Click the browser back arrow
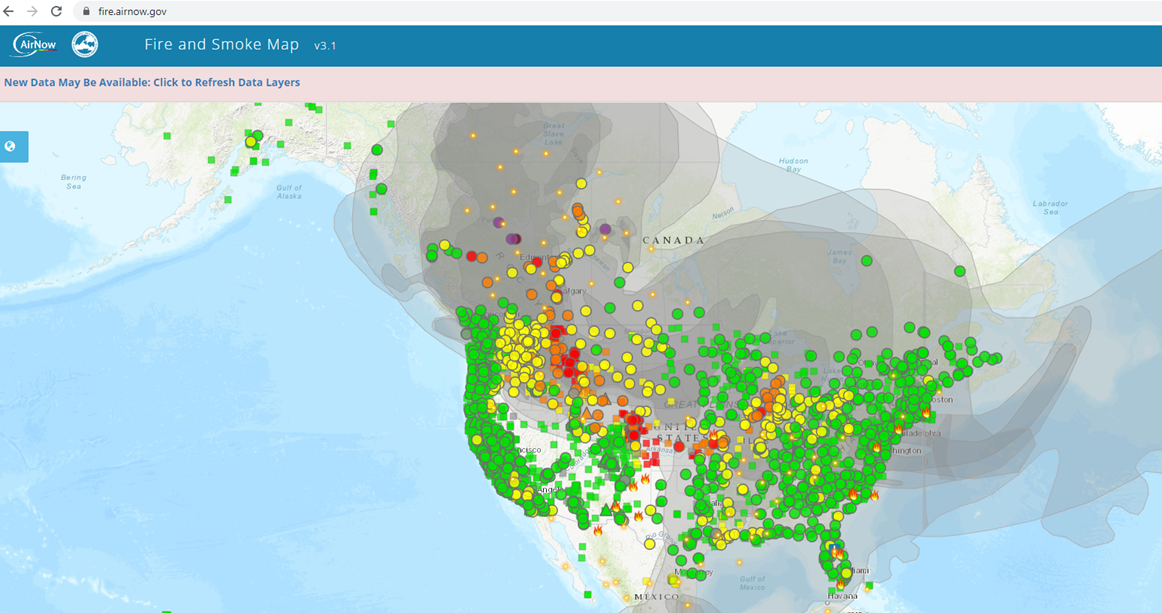Screen dimensions: 1162x613 point(10,11)
